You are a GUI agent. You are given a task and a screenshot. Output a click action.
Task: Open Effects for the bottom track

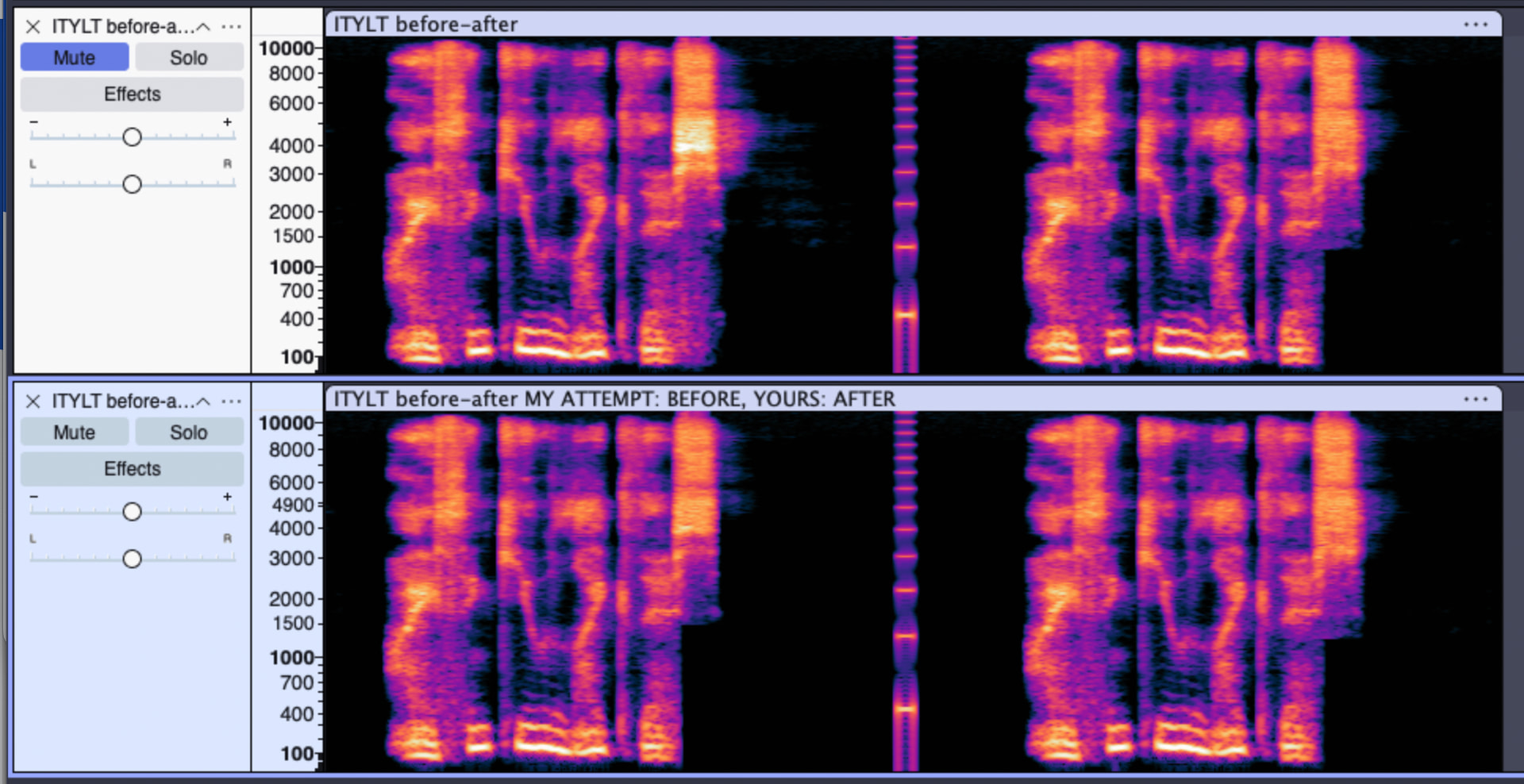(132, 469)
